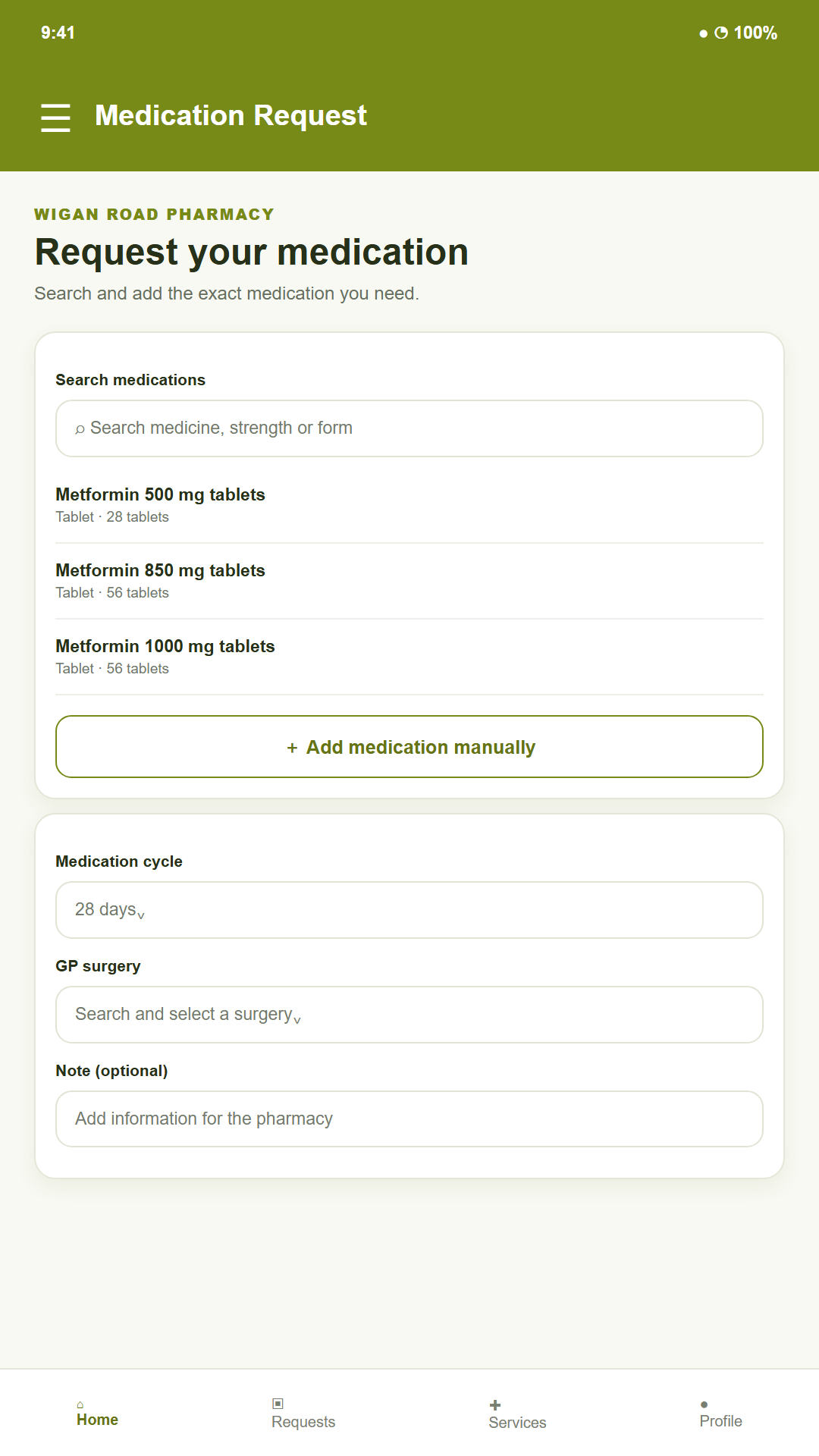Tap the Services plus icon
819x1456 pixels.
tap(495, 1405)
